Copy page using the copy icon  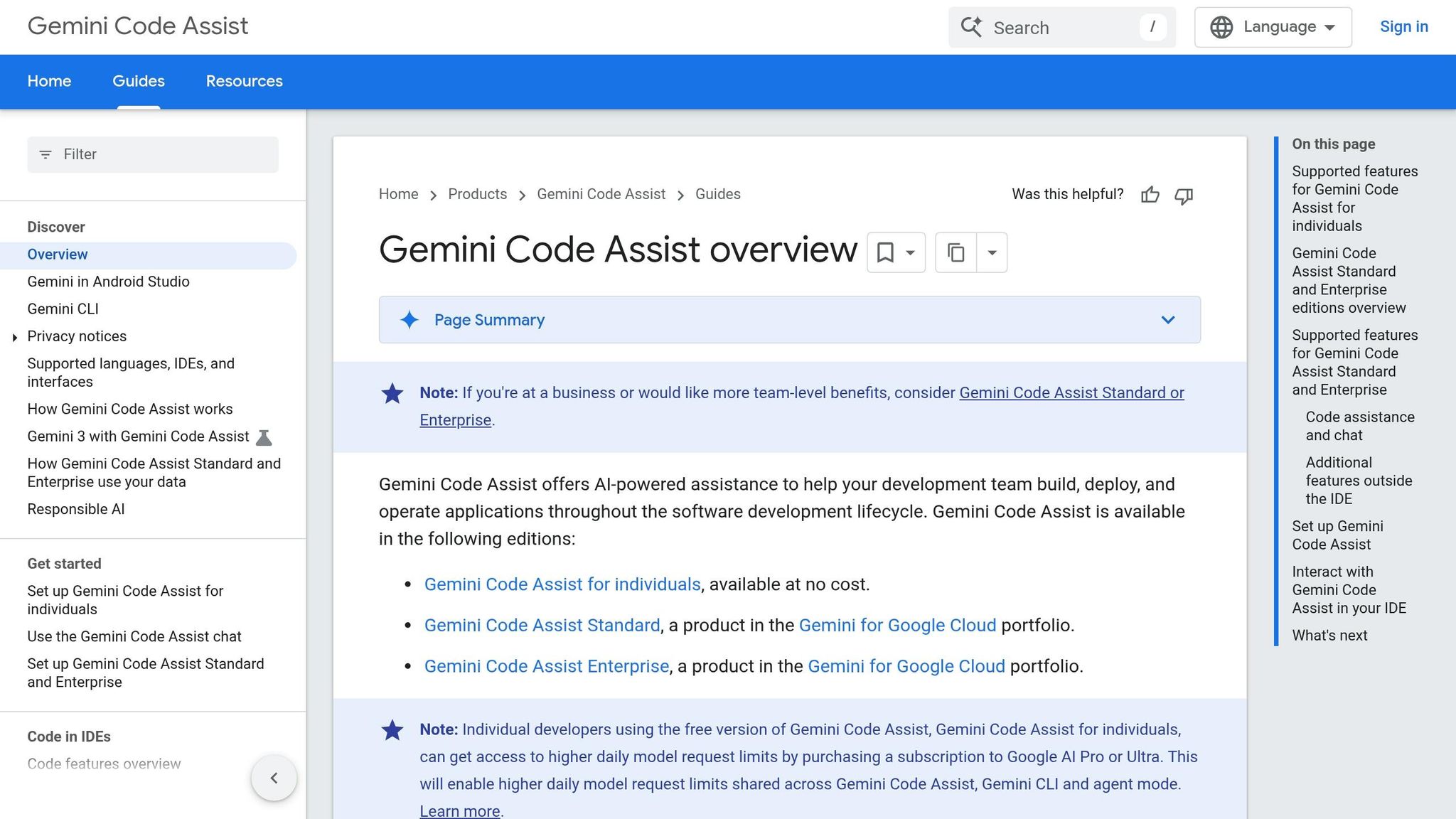coord(956,252)
